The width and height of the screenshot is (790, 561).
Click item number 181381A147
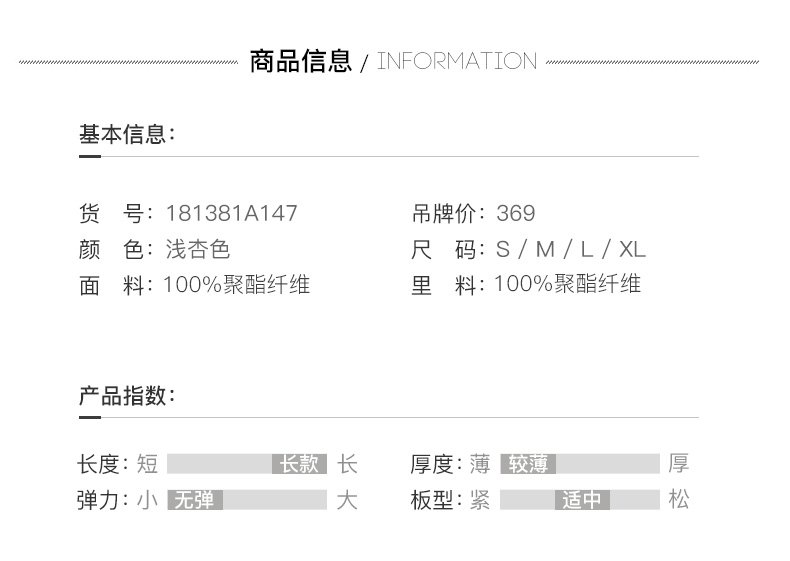(231, 213)
